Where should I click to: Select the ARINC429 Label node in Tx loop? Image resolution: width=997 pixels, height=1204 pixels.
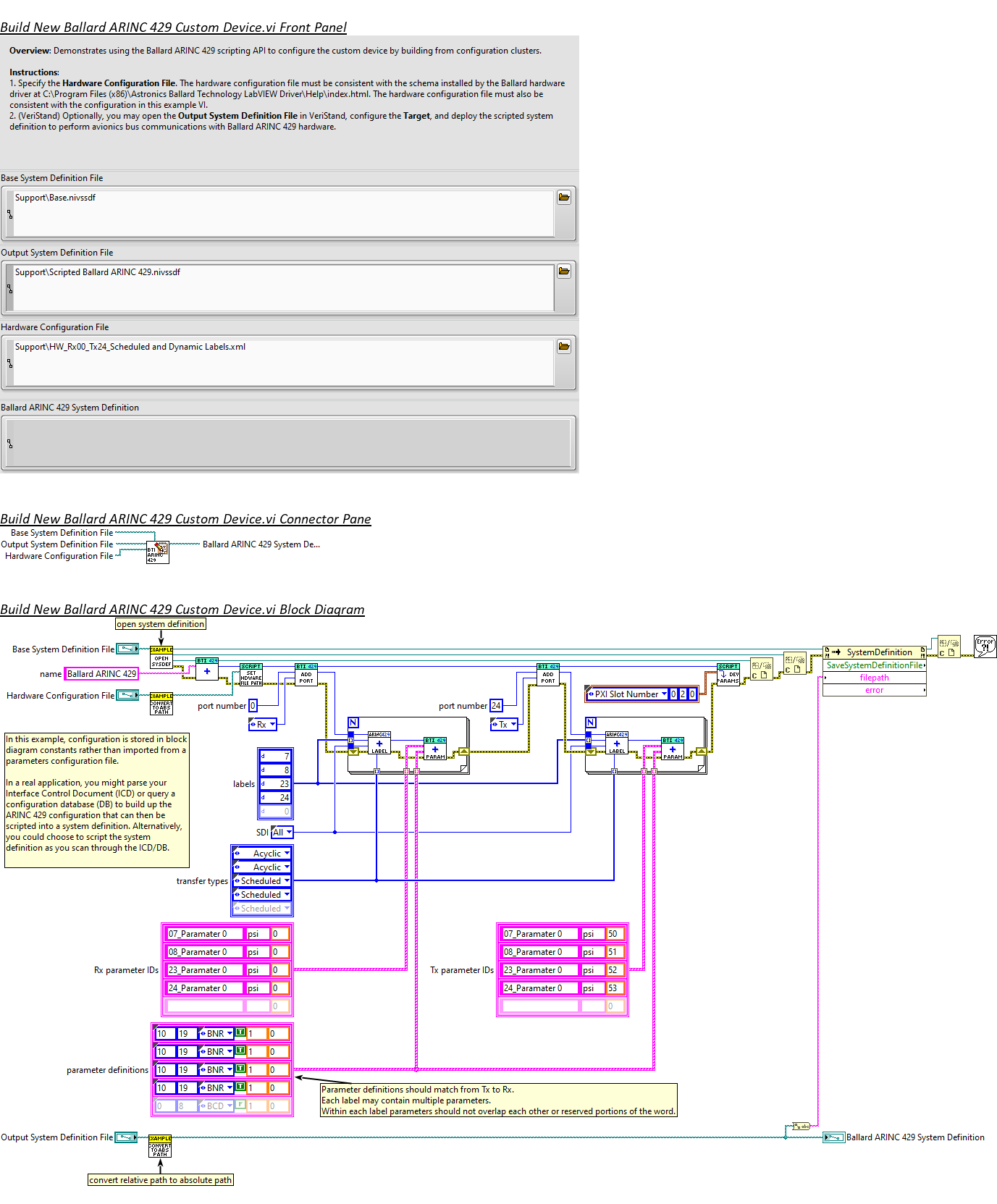click(617, 744)
